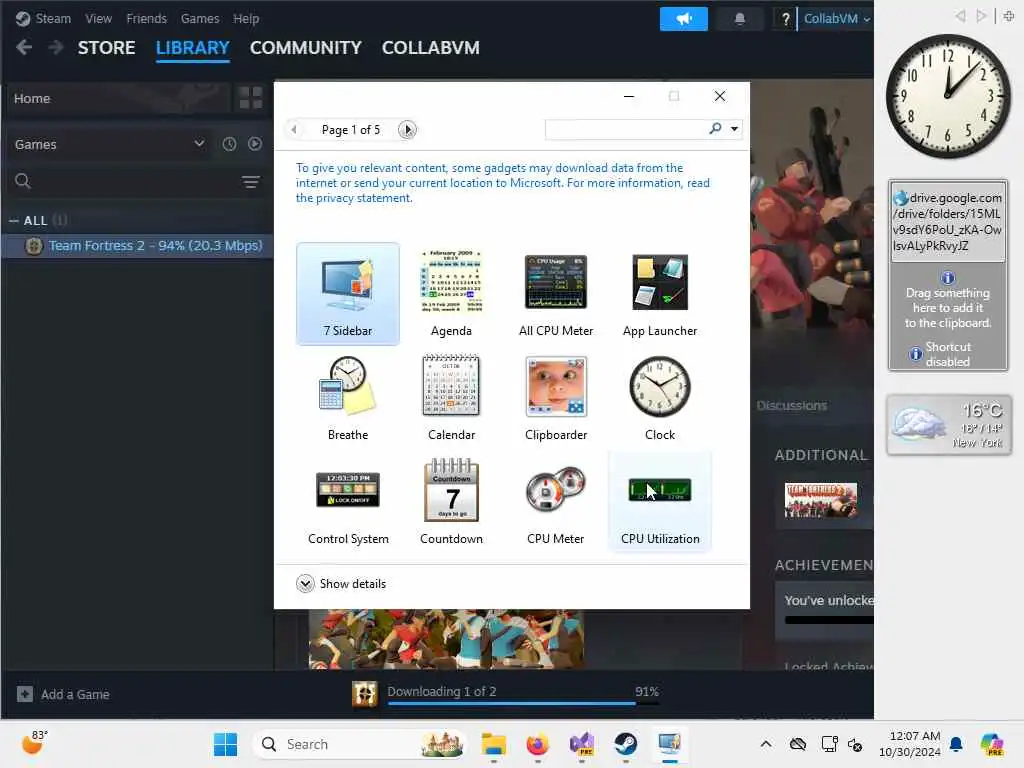Open Copilot icon in taskbar
Viewport: 1024px width, 768px height.
click(x=992, y=744)
